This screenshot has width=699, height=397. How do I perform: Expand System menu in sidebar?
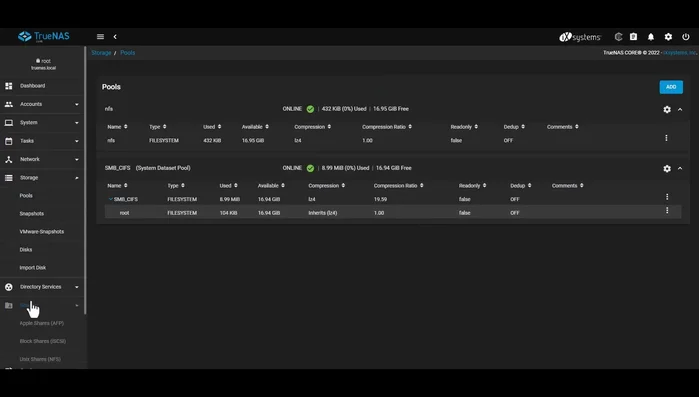click(x=42, y=123)
